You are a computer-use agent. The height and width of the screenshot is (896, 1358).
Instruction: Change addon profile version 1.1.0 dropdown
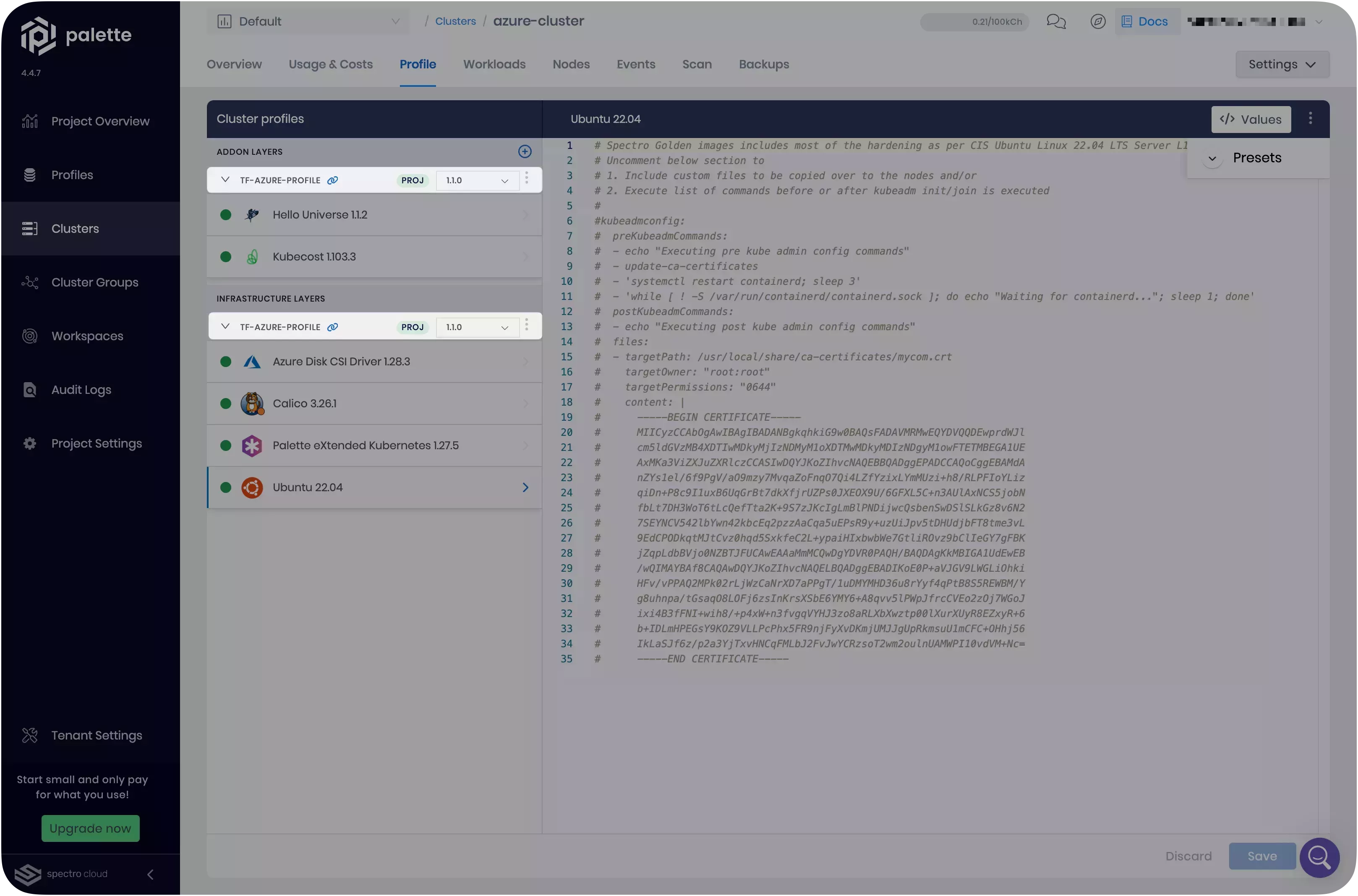[x=477, y=180]
